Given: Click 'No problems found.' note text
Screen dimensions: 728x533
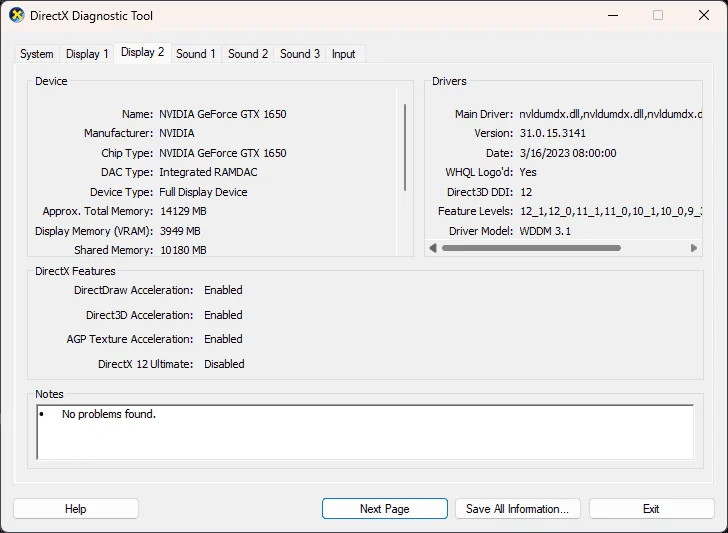Looking at the screenshot, I should coord(109,414).
